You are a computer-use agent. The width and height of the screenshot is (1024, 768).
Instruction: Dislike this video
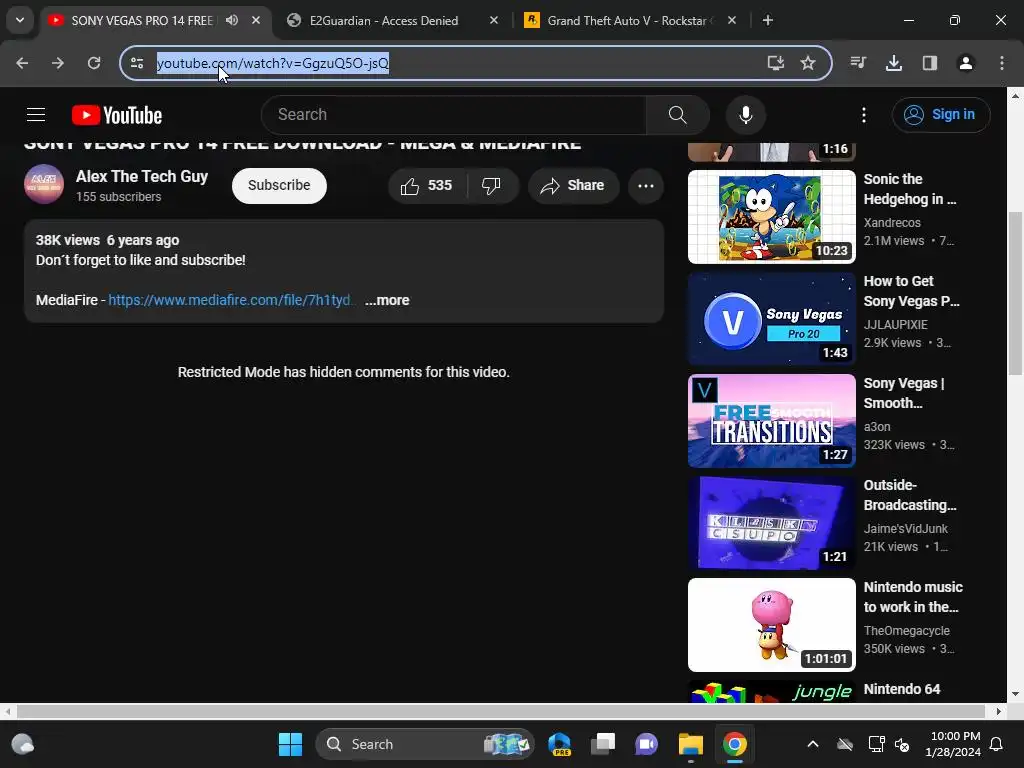[x=492, y=185]
